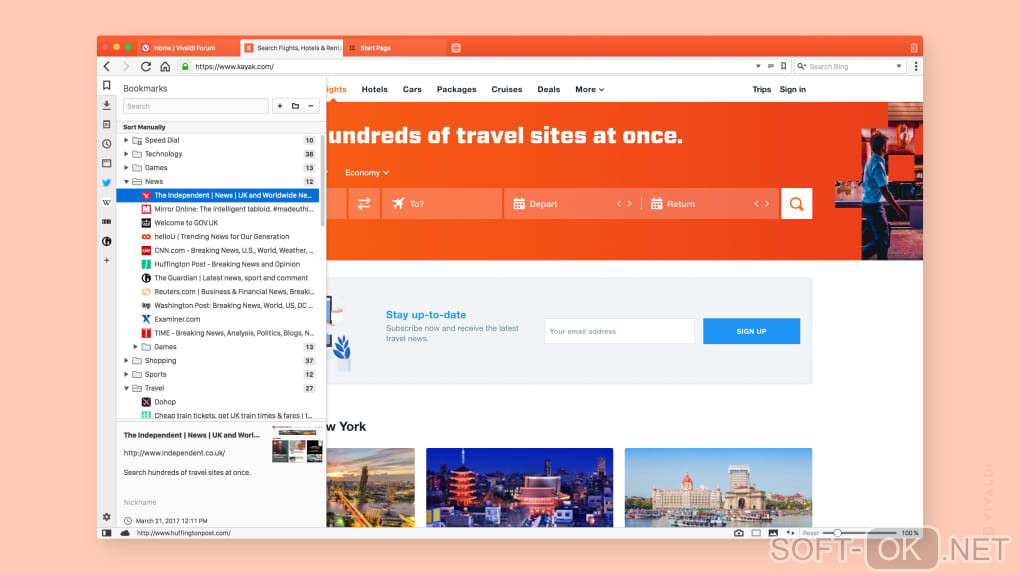Image resolution: width=1020 pixels, height=574 pixels.
Task: Create a new bookmark folder
Action: [x=295, y=106]
